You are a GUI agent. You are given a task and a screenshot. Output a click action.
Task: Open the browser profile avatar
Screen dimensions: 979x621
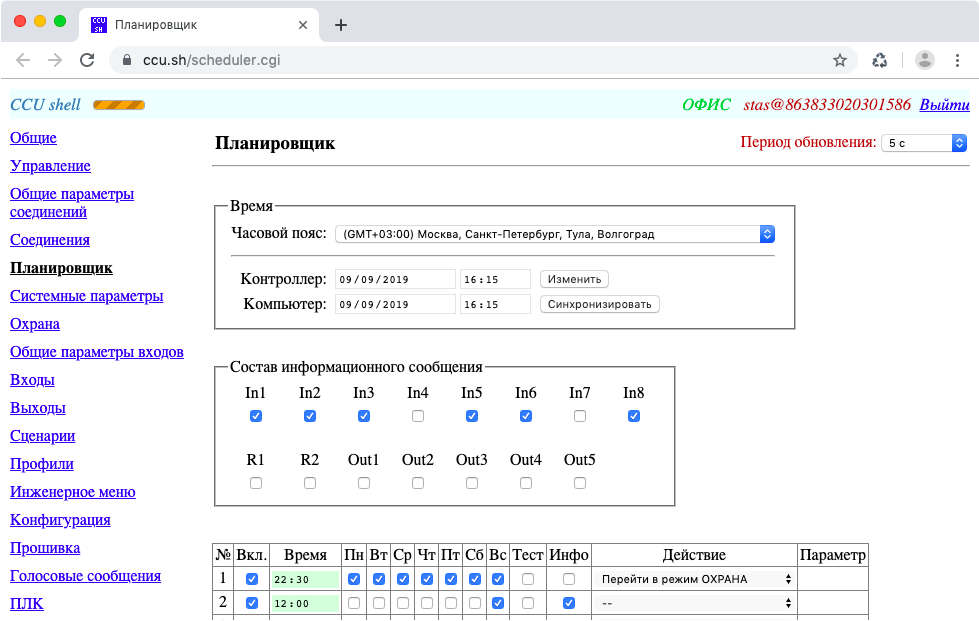[925, 60]
